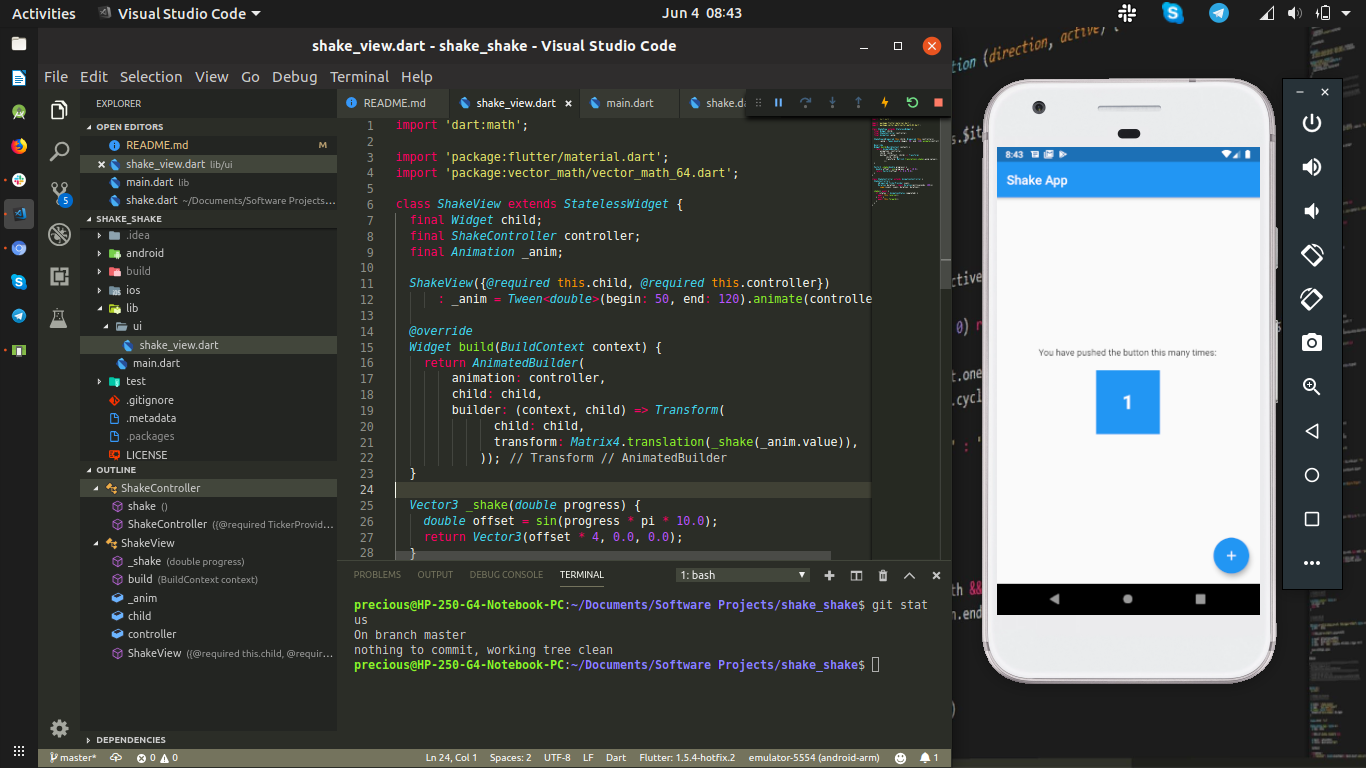This screenshot has height=768, width=1366.
Task: Open emulator extended controls three dots
Action: pyautogui.click(x=1312, y=563)
